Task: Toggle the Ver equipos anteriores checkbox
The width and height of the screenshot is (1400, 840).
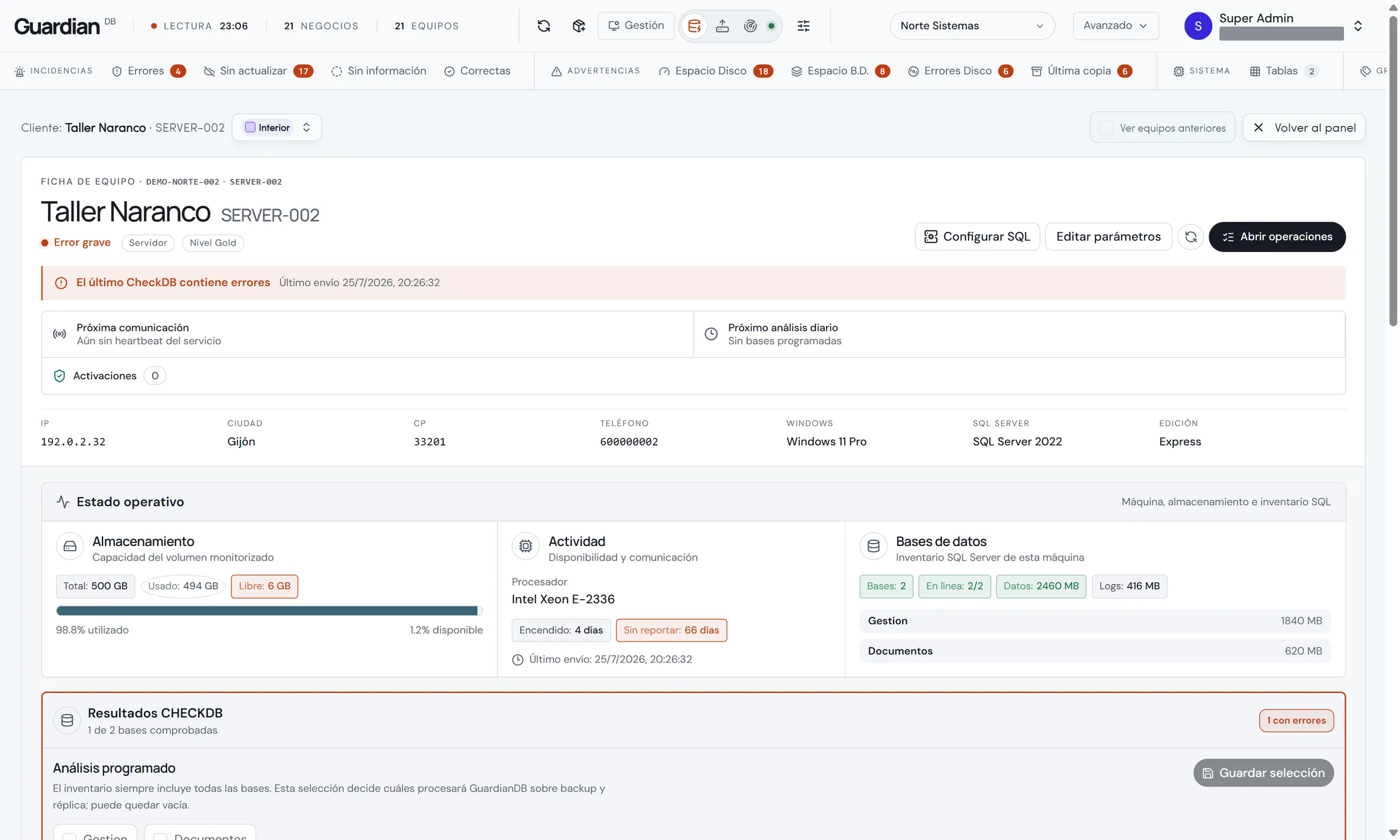Action: [x=1106, y=128]
